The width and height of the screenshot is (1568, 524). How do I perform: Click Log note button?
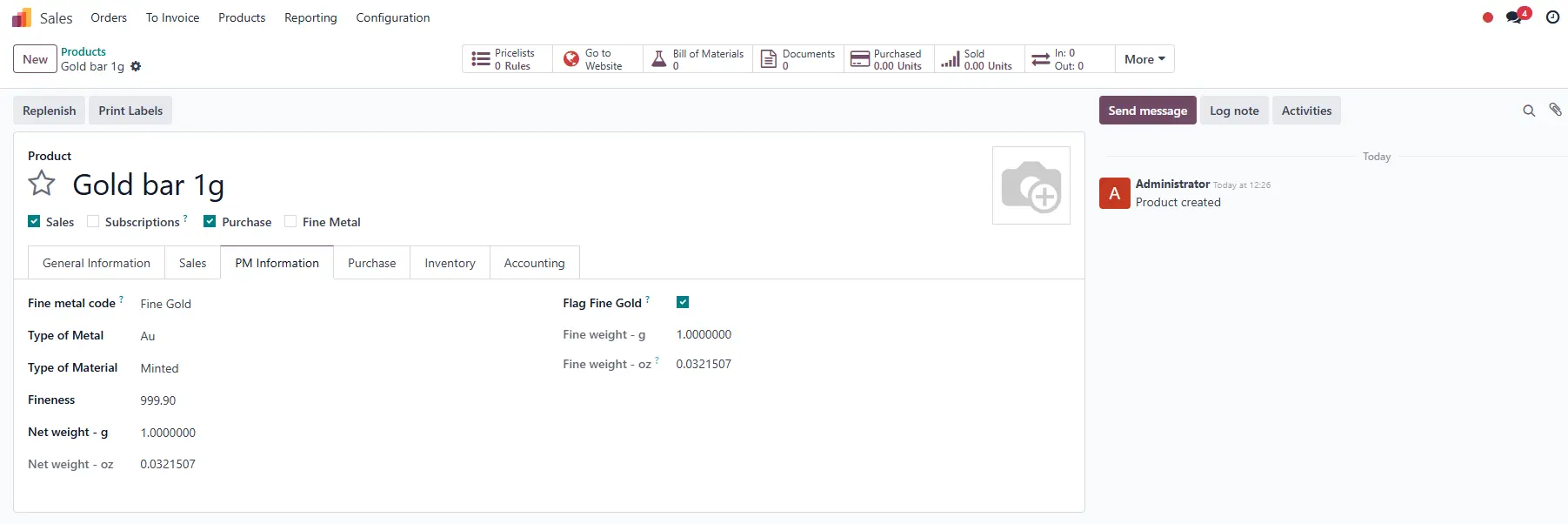pyautogui.click(x=1234, y=111)
